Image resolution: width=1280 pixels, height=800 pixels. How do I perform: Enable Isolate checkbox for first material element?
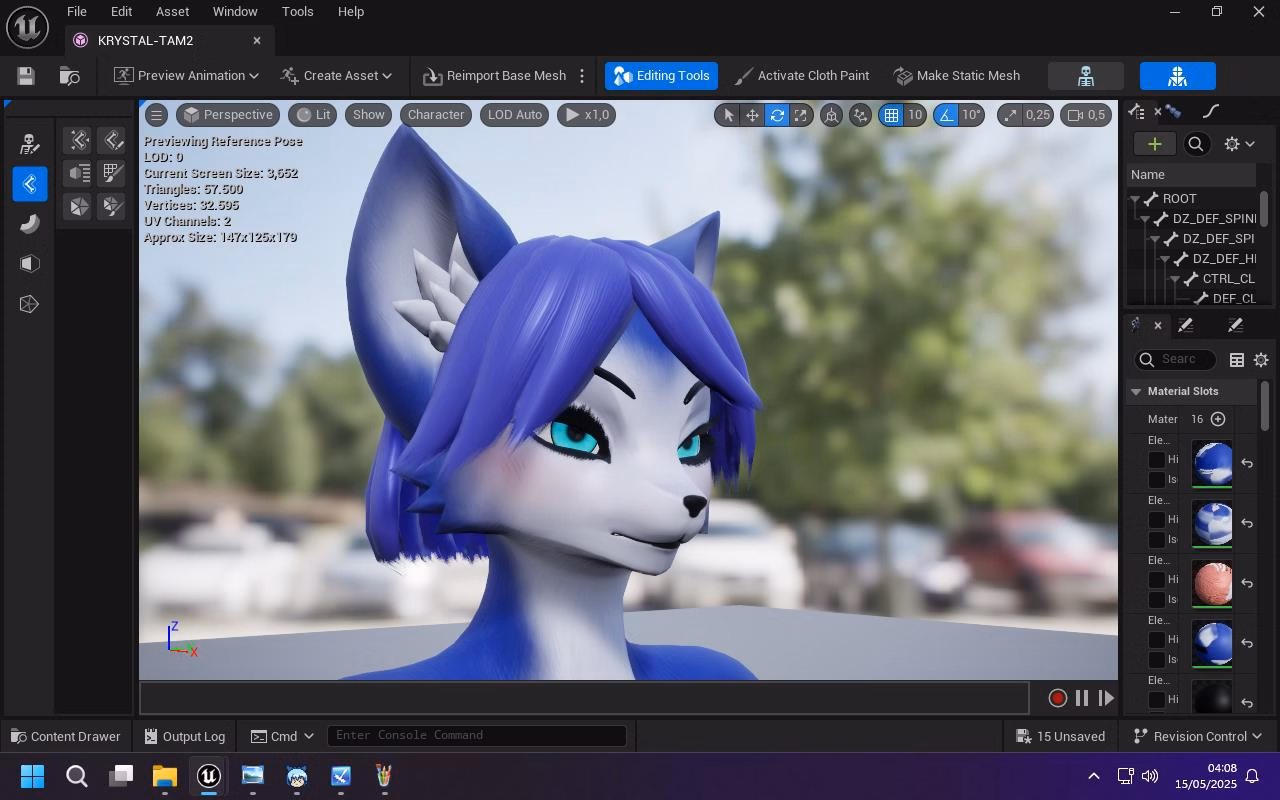(x=1157, y=480)
